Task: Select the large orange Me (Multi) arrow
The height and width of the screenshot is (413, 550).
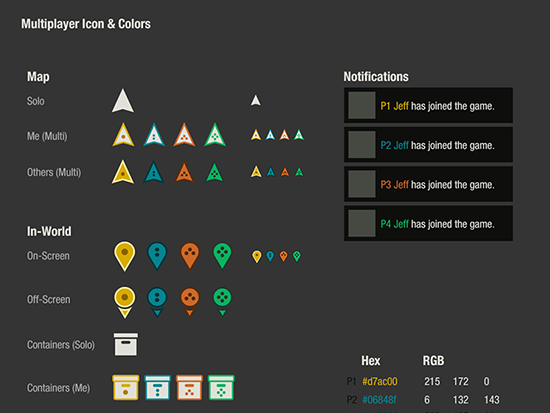Action: click(x=184, y=134)
